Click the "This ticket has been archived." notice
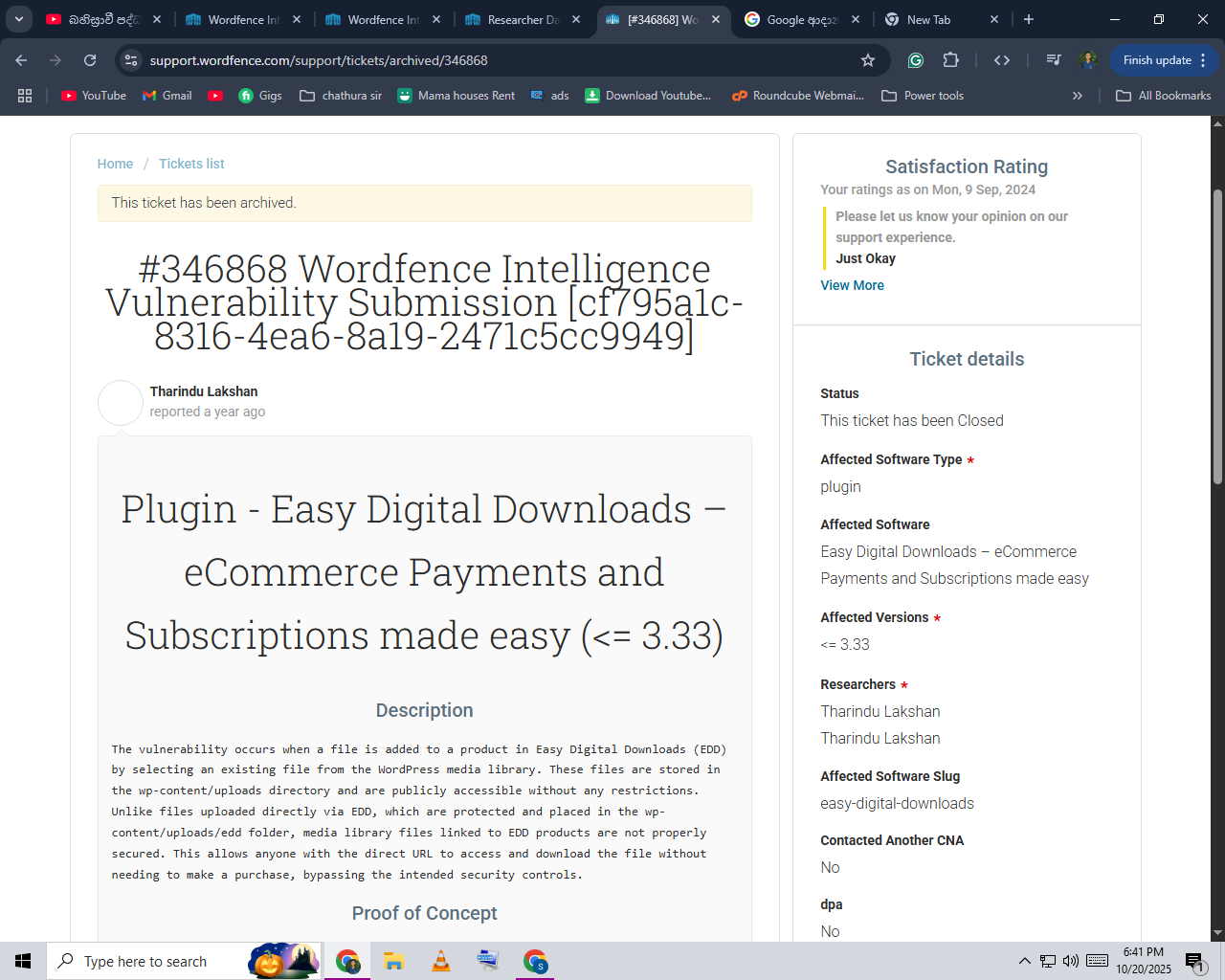This screenshot has height=980, width=1225. click(425, 203)
